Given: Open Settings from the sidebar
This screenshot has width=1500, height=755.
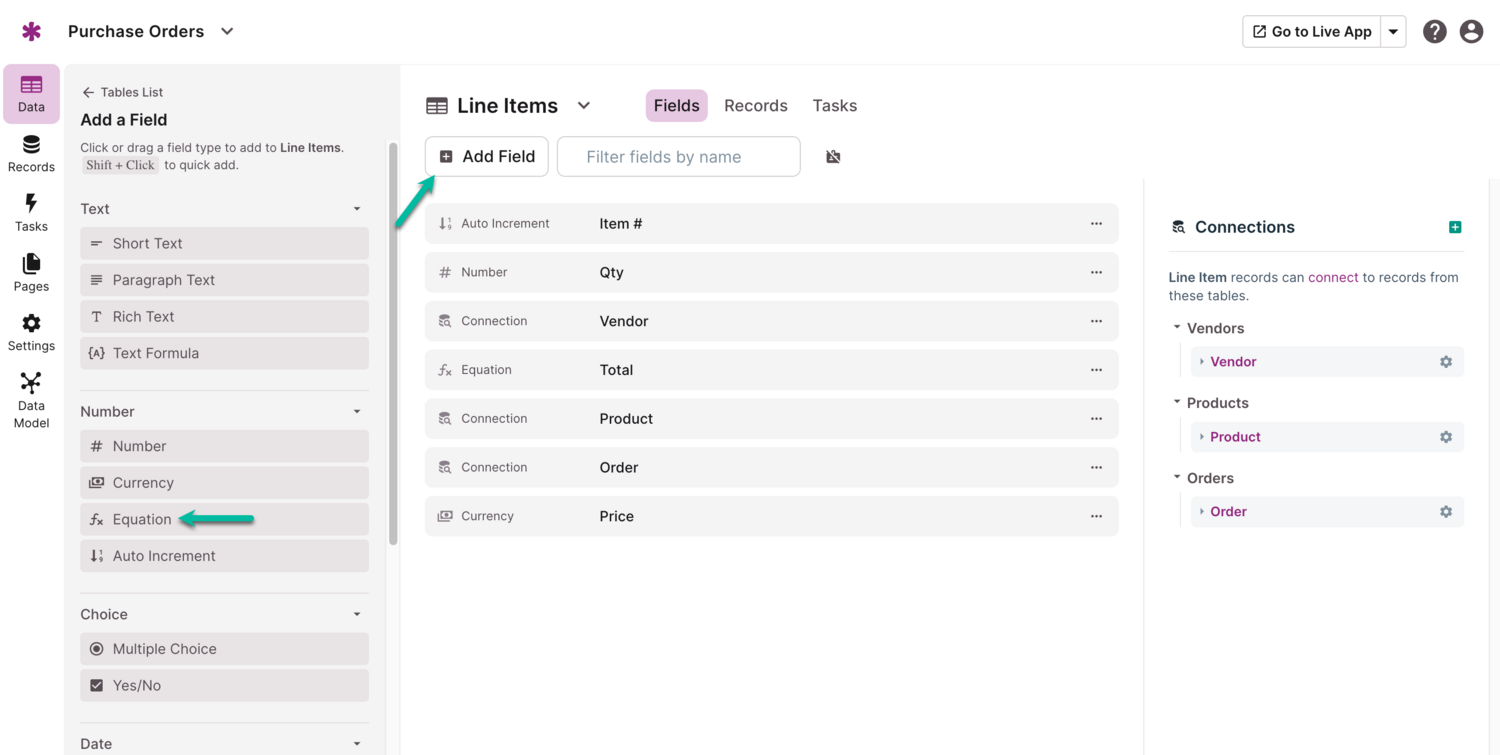Looking at the screenshot, I should tap(30, 331).
